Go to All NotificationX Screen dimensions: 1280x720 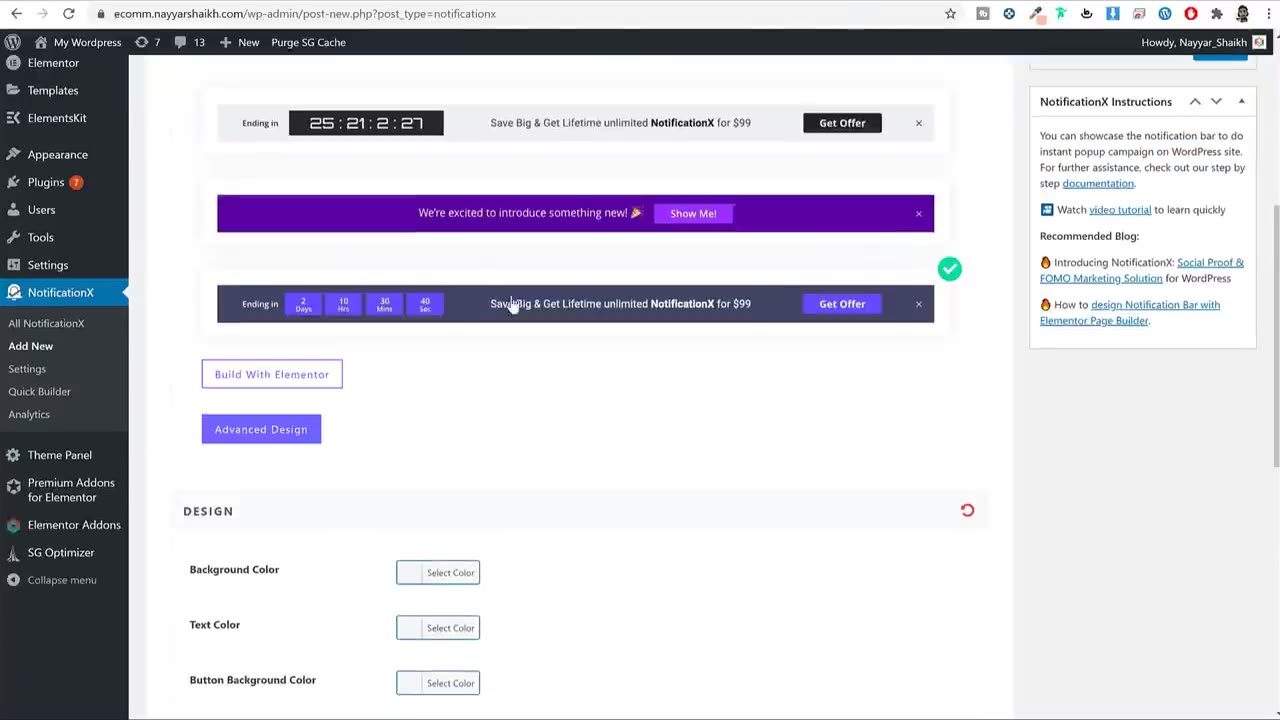pyautogui.click(x=46, y=323)
